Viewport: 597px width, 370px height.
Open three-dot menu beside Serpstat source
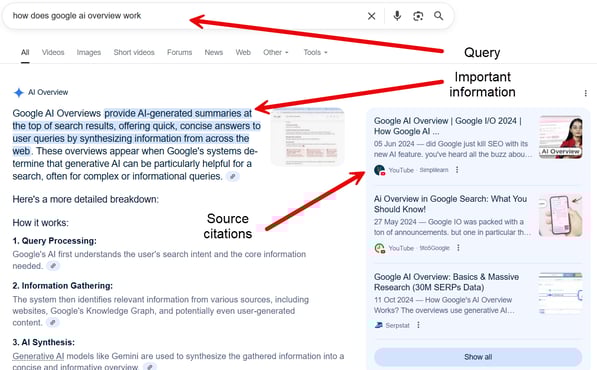tap(418, 325)
